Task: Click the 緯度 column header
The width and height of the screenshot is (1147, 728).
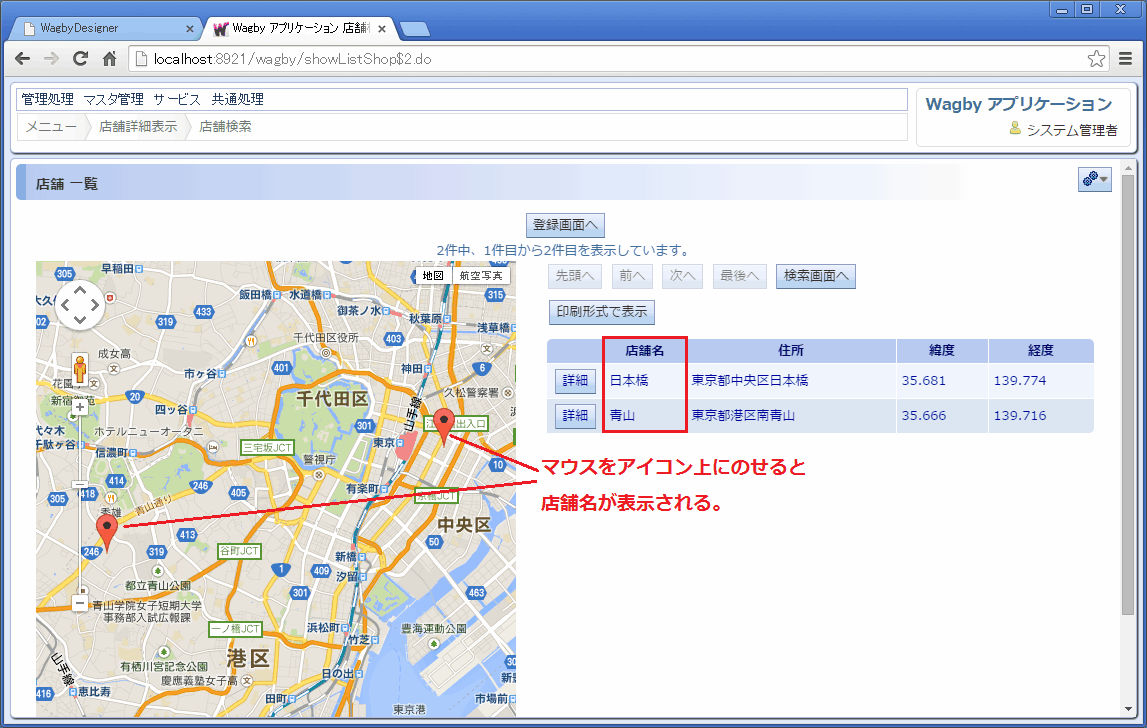Action: click(941, 350)
